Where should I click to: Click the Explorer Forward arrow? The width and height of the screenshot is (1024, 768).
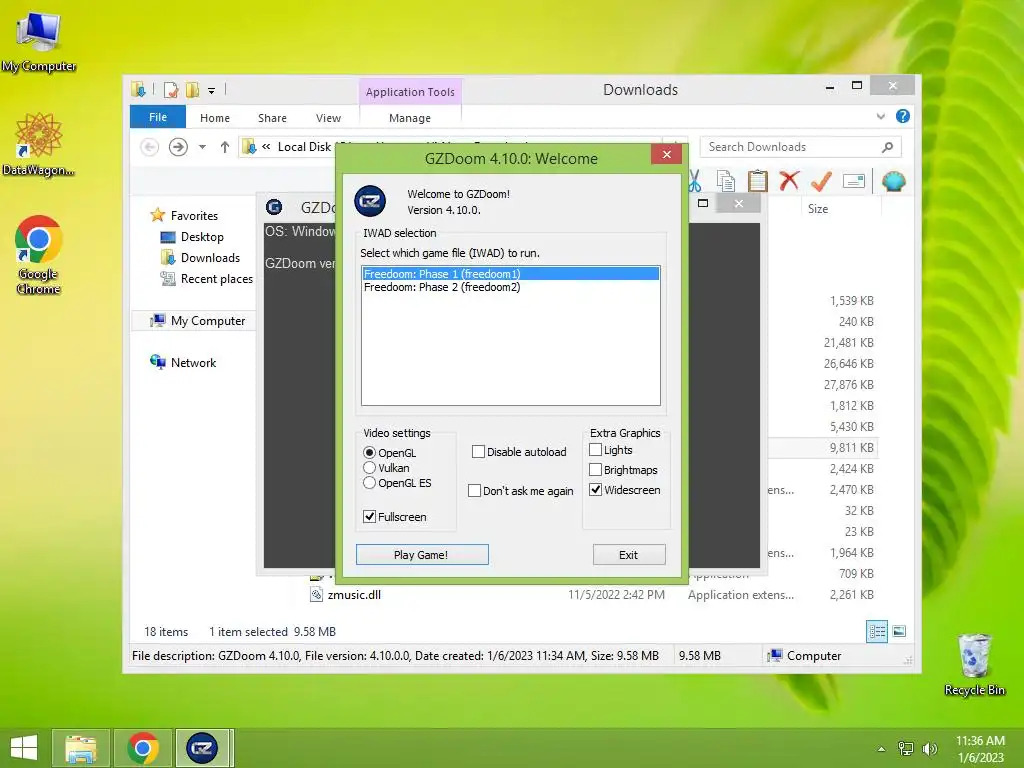178,147
